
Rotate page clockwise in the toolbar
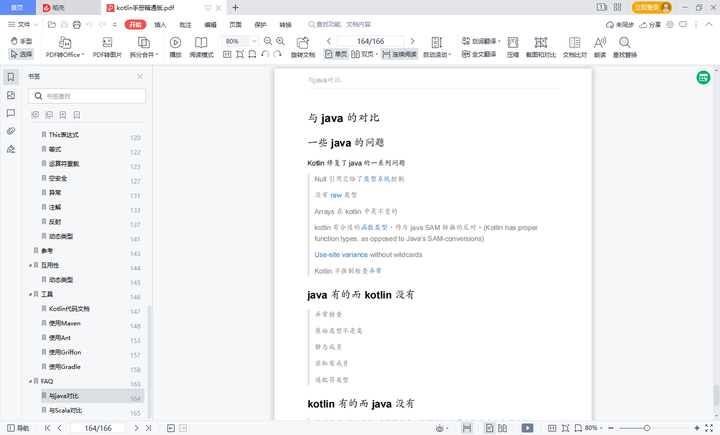point(277,54)
